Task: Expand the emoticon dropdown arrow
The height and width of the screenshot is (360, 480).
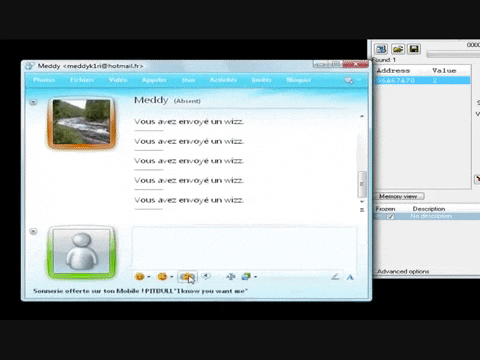Action: [149, 277]
